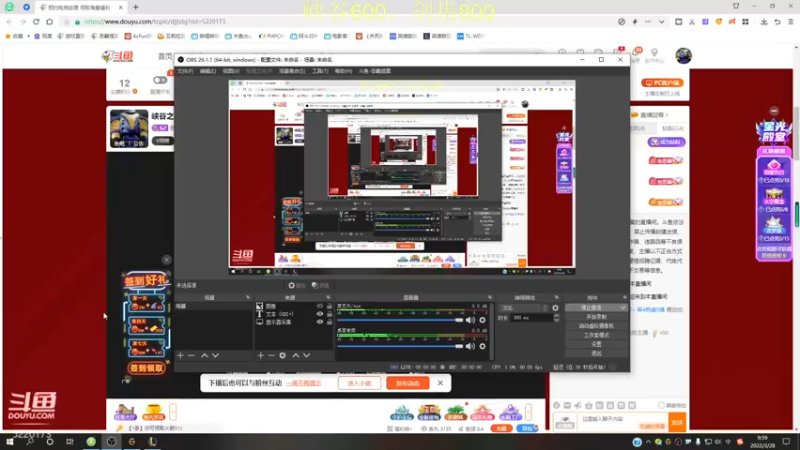
Task: Open the OBS Scene Collection menu
Action: [292, 71]
